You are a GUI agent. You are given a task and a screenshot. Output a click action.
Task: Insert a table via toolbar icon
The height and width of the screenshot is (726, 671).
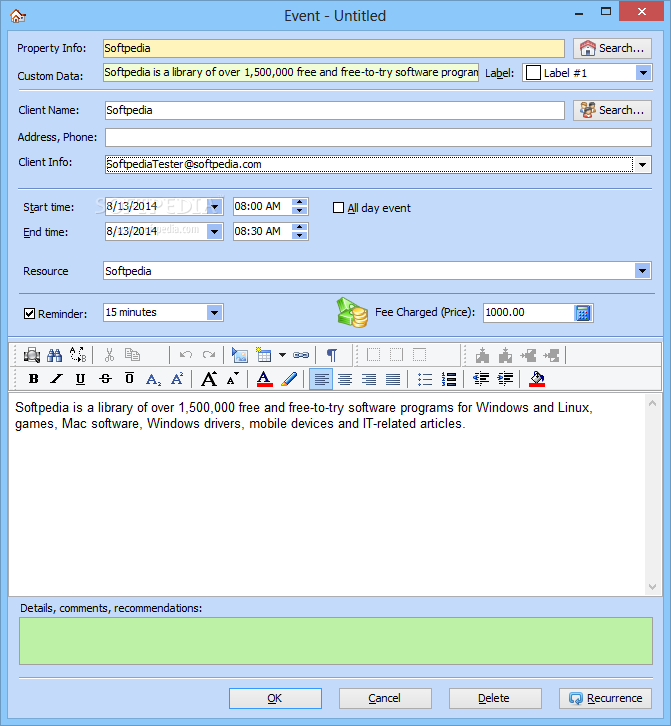click(264, 355)
